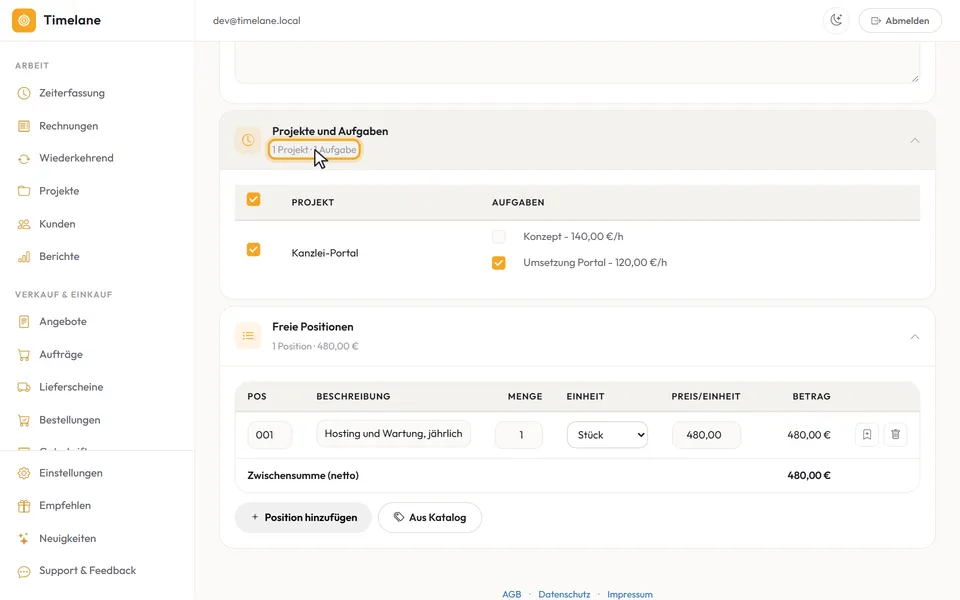The width and height of the screenshot is (960, 600).
Task: Click the text area resize handle
Action: coord(915,78)
